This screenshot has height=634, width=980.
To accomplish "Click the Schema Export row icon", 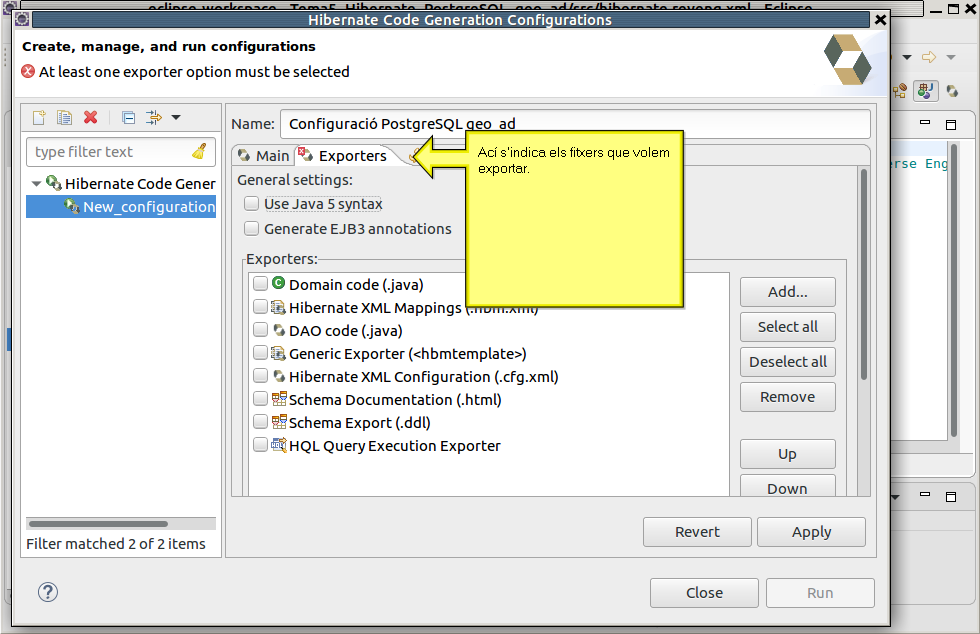I will coord(279,422).
